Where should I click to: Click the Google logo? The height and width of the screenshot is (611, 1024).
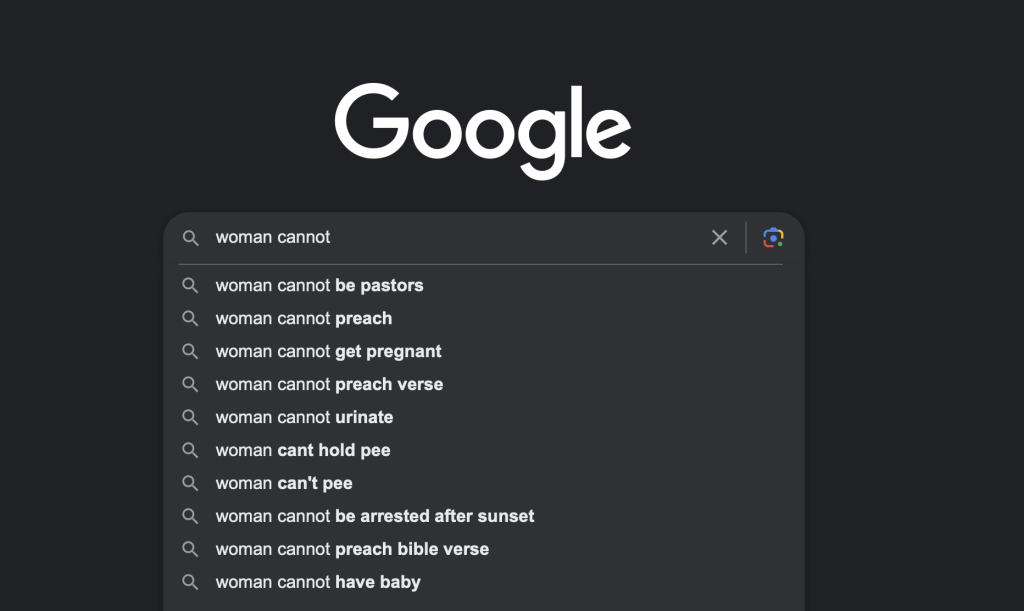(x=483, y=131)
